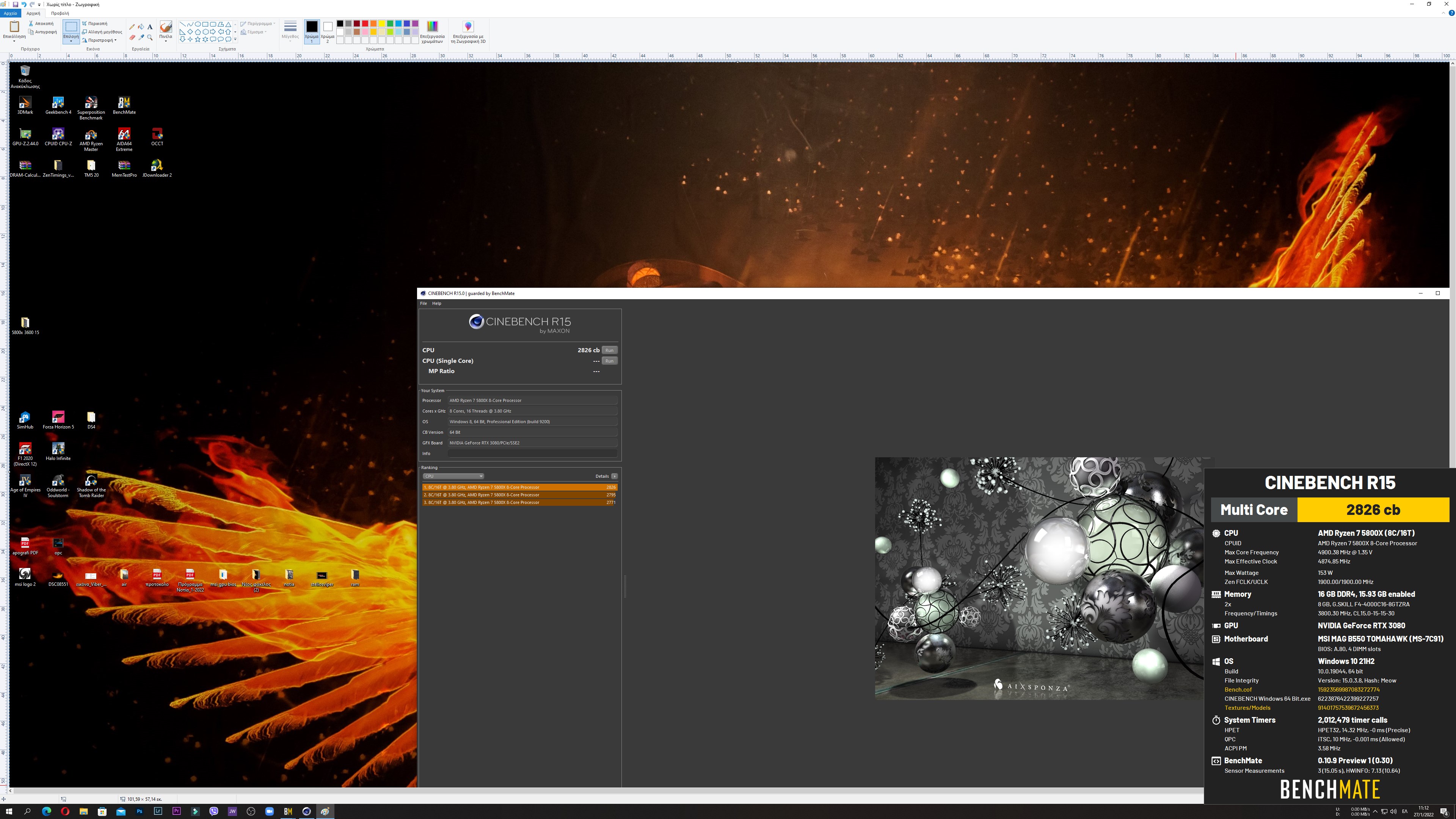
Task: Select the Pencil tool in Paint
Action: 132,27
